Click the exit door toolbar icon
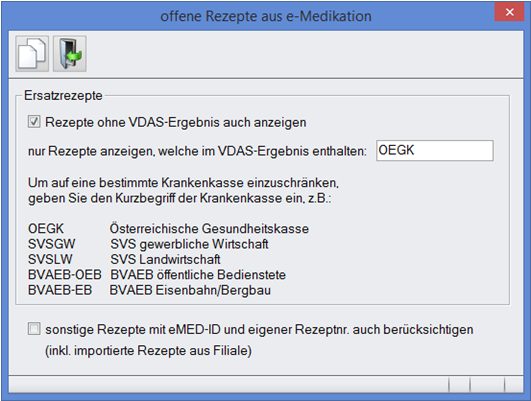Viewport: 531px width, 401px height. [70, 54]
